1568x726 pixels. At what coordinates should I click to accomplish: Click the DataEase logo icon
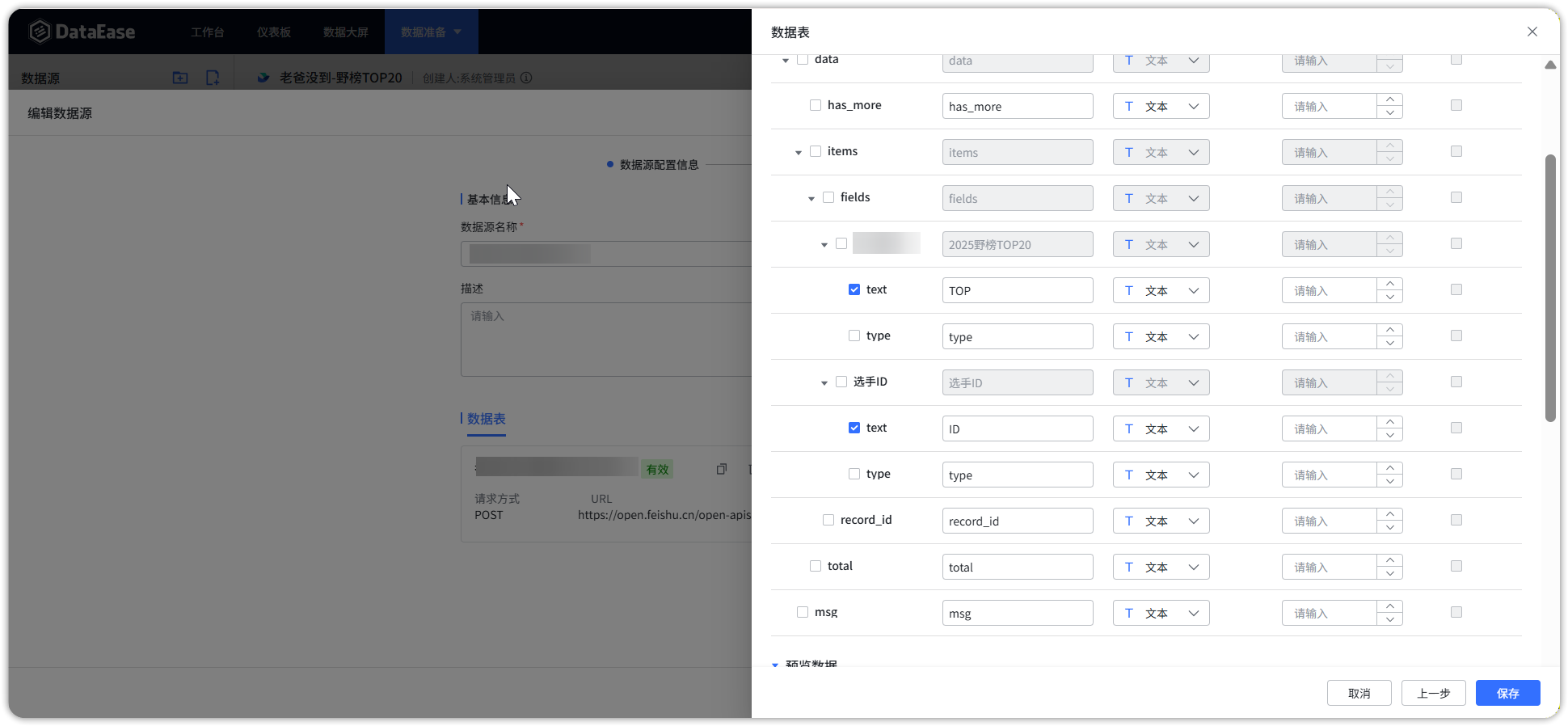39,32
